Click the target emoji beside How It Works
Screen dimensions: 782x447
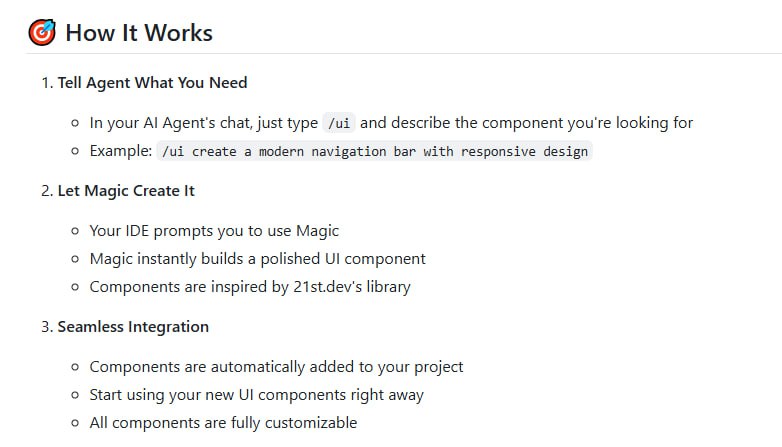tap(42, 33)
